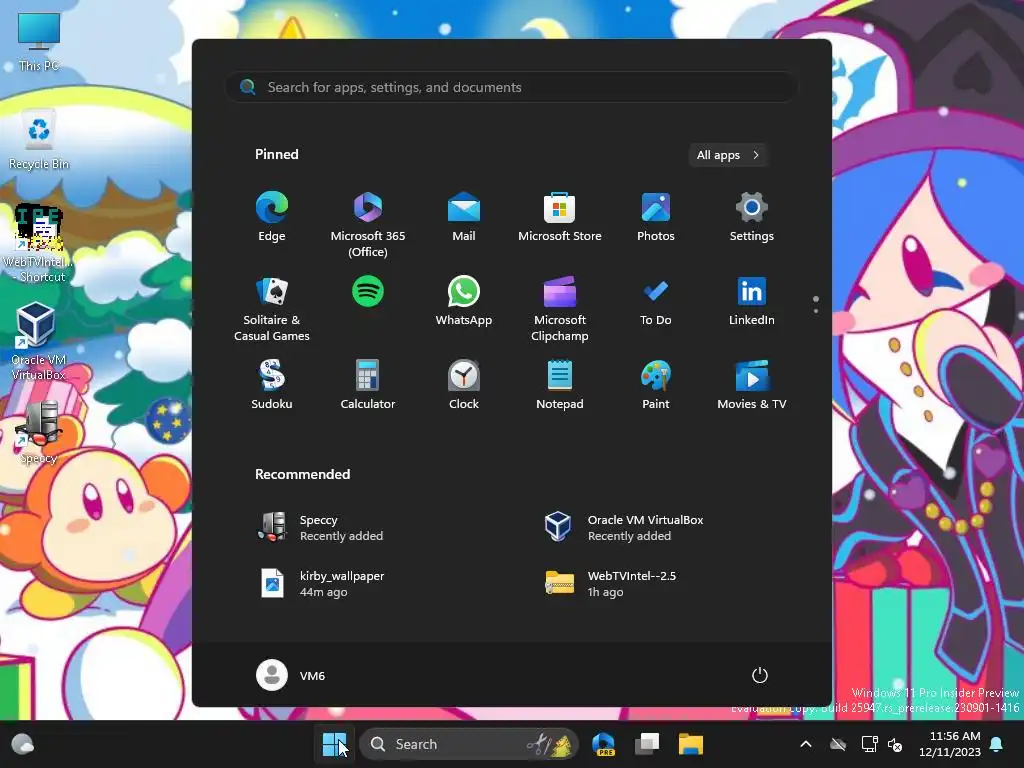The height and width of the screenshot is (768, 1024).
Task: Open Edge Preview from taskbar
Action: click(x=603, y=744)
